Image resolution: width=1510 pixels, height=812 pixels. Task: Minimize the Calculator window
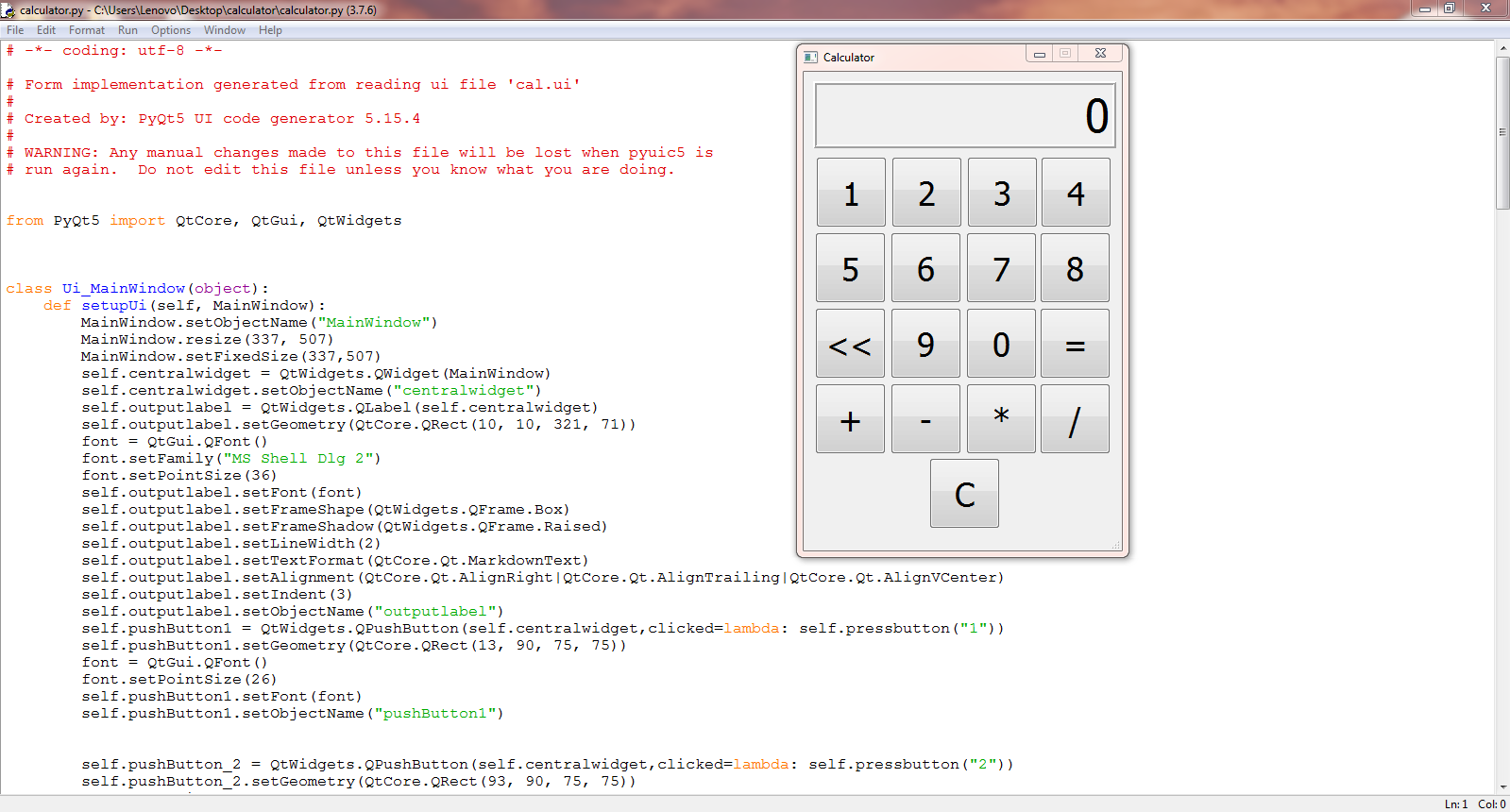[x=1040, y=54]
